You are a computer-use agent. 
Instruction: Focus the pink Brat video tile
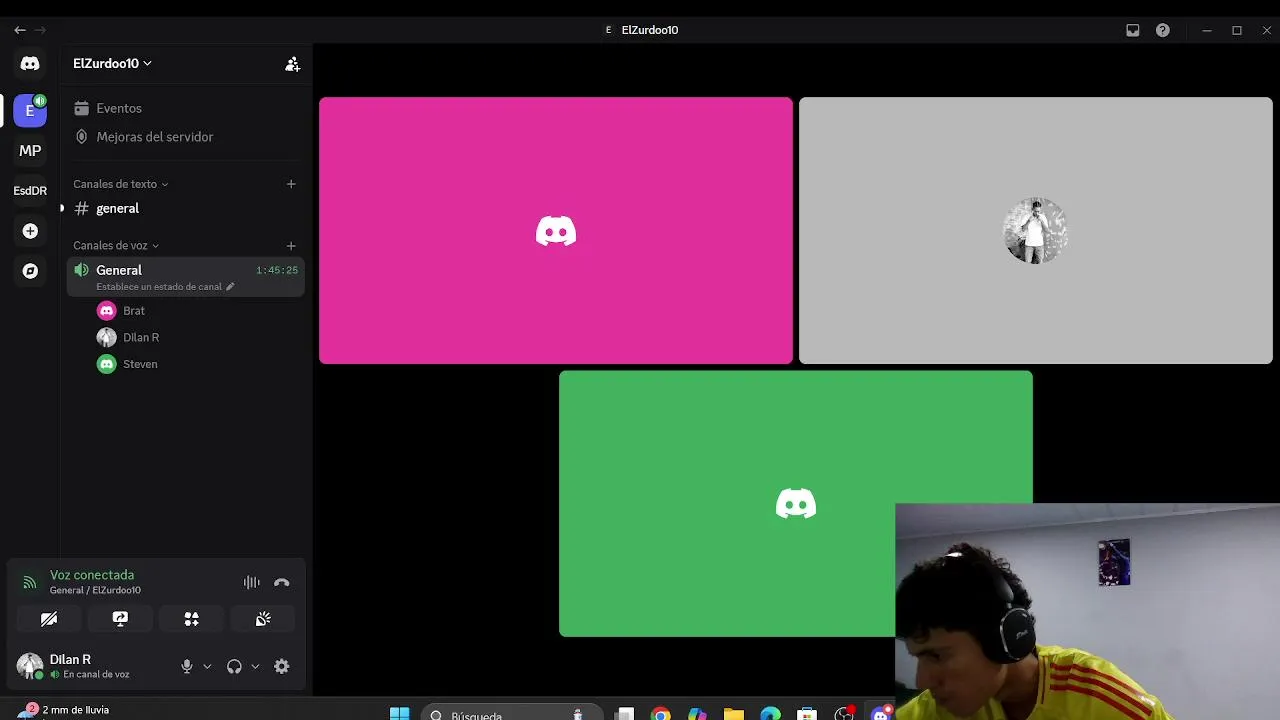[556, 231]
